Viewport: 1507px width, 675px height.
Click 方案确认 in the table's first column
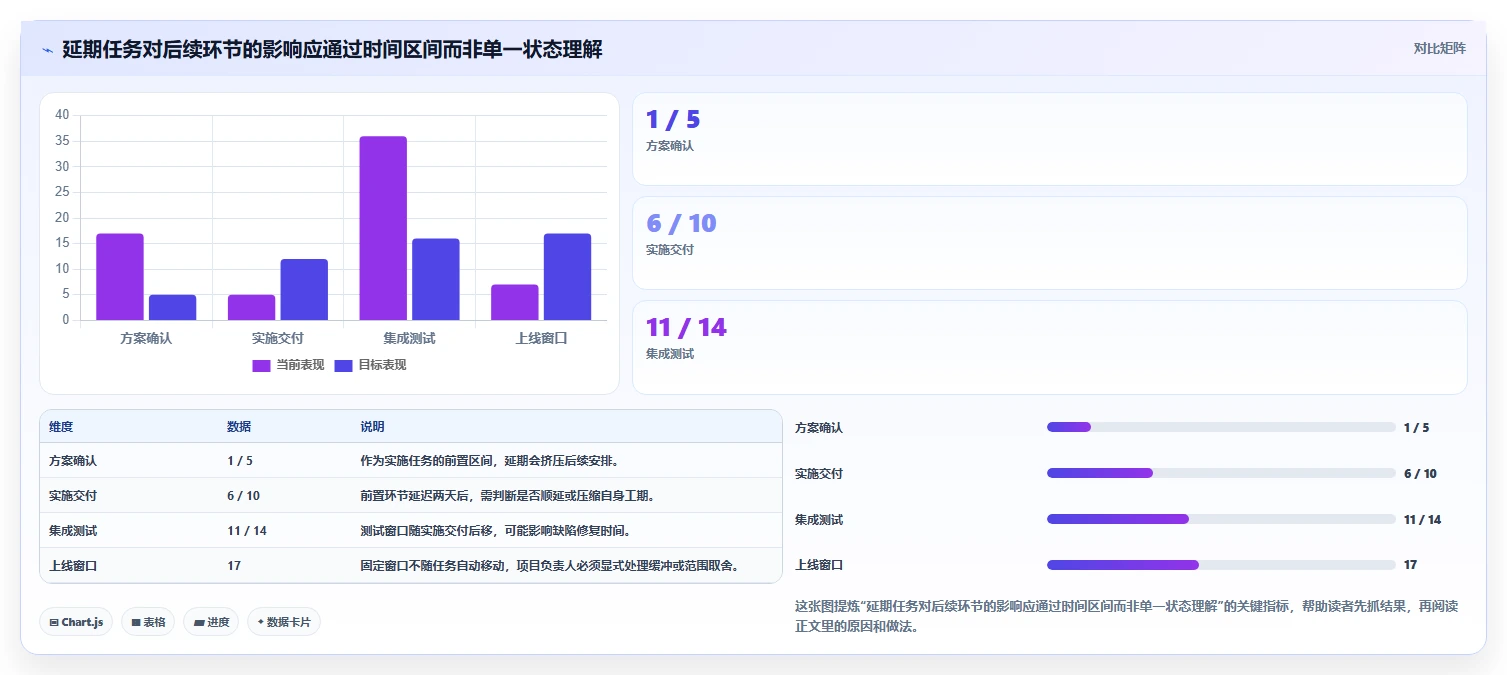pyautogui.click(x=73, y=461)
